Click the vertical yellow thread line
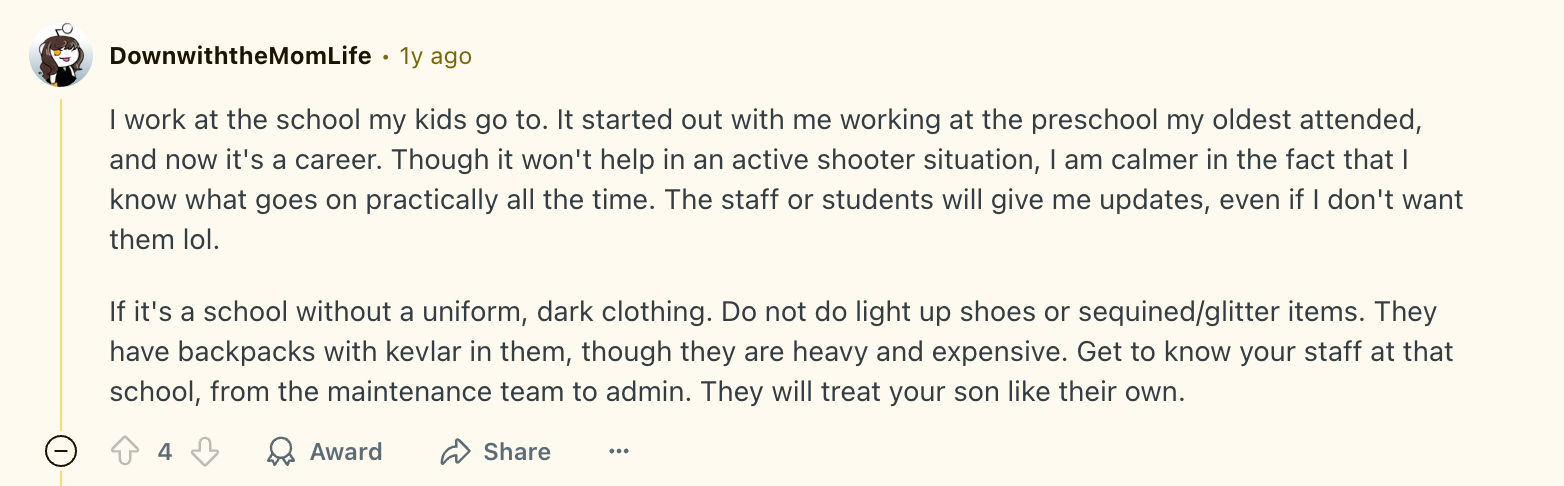1564x486 pixels. pyautogui.click(x=61, y=260)
